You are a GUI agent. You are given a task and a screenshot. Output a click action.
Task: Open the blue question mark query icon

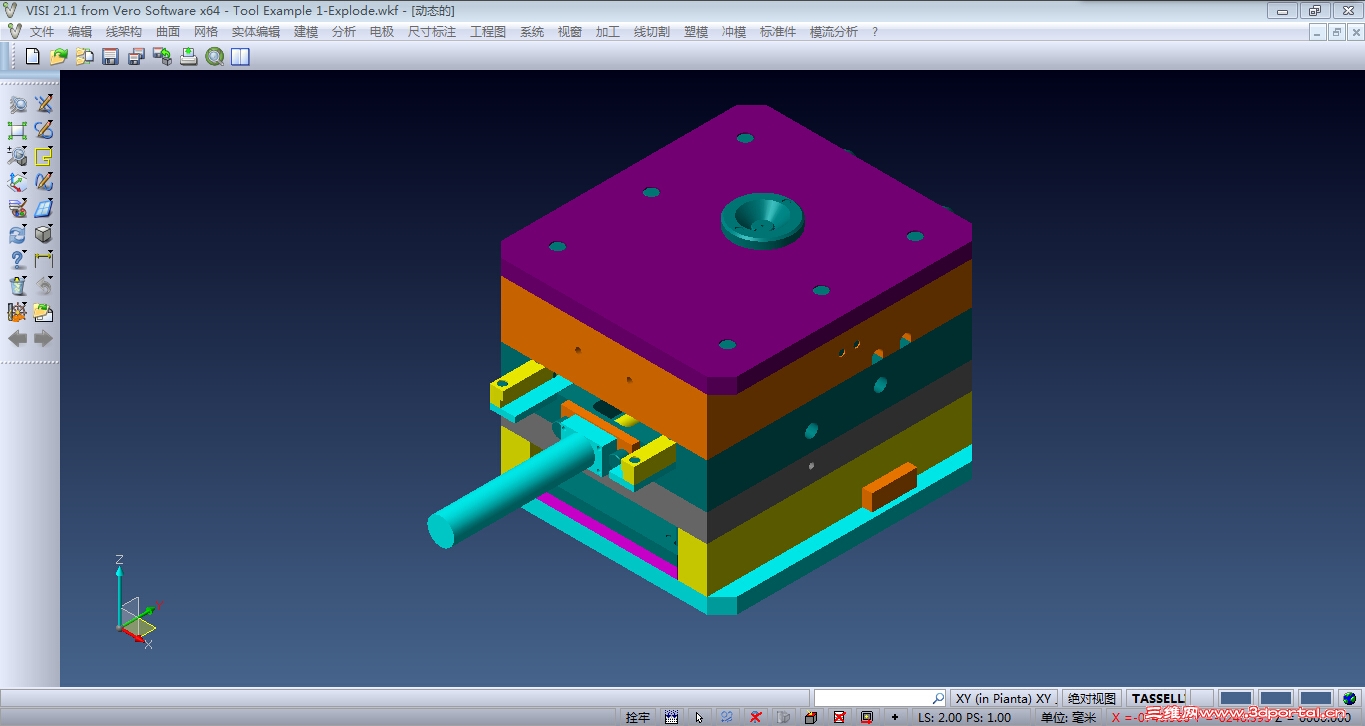[x=18, y=260]
